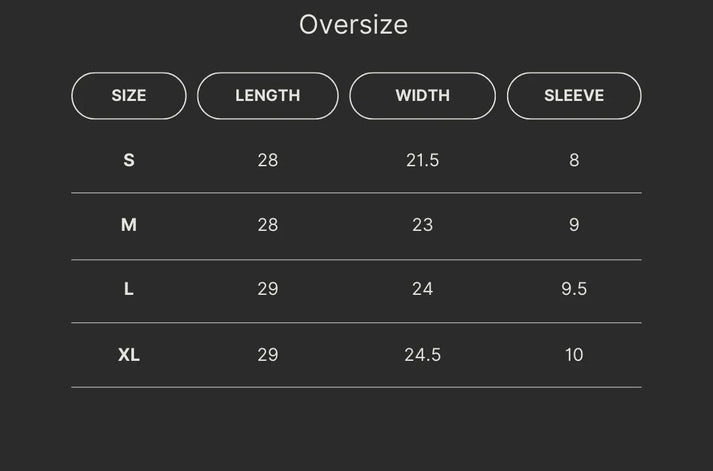Click the Oversize heading title
The image size is (713, 471).
[354, 25]
